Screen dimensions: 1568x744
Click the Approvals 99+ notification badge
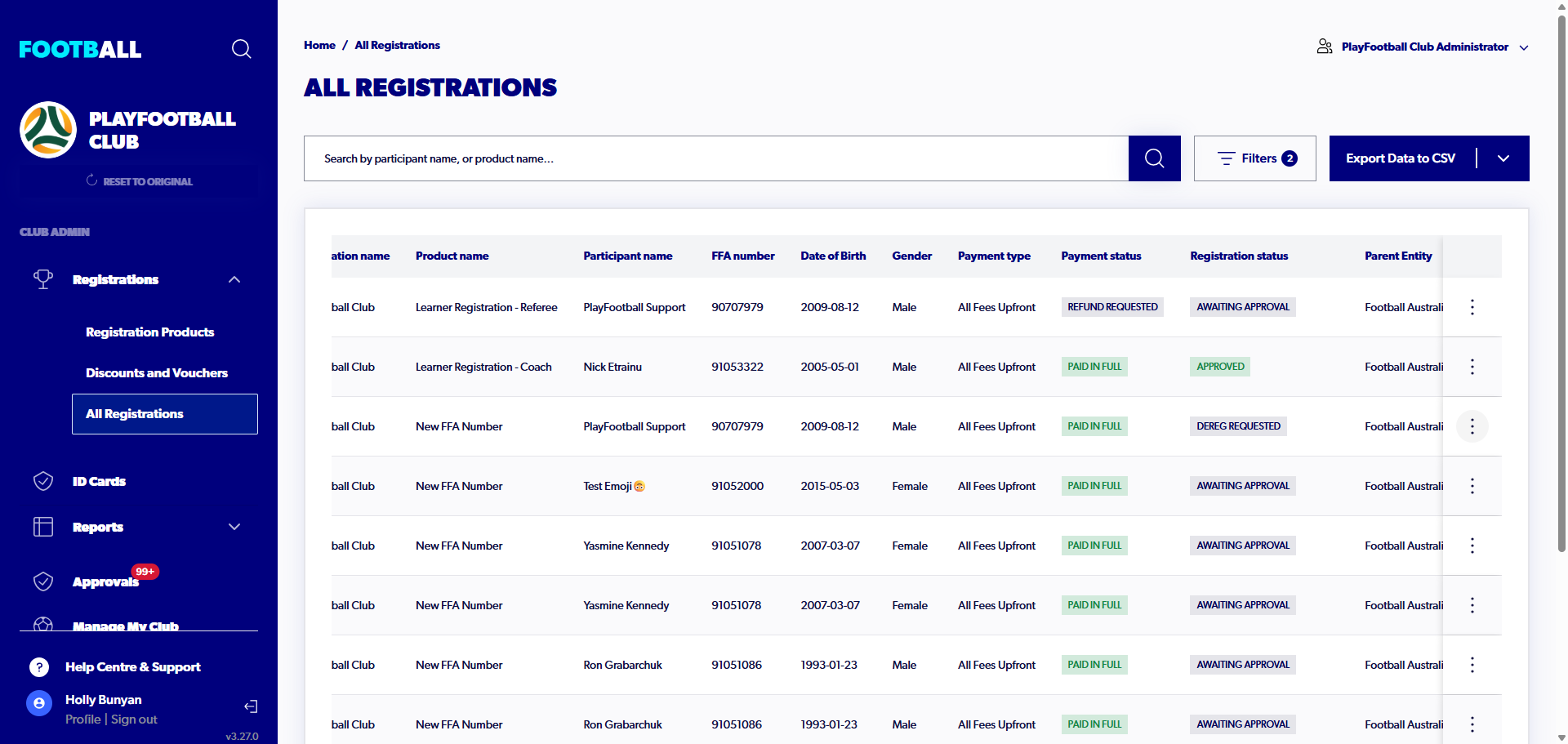tap(145, 572)
